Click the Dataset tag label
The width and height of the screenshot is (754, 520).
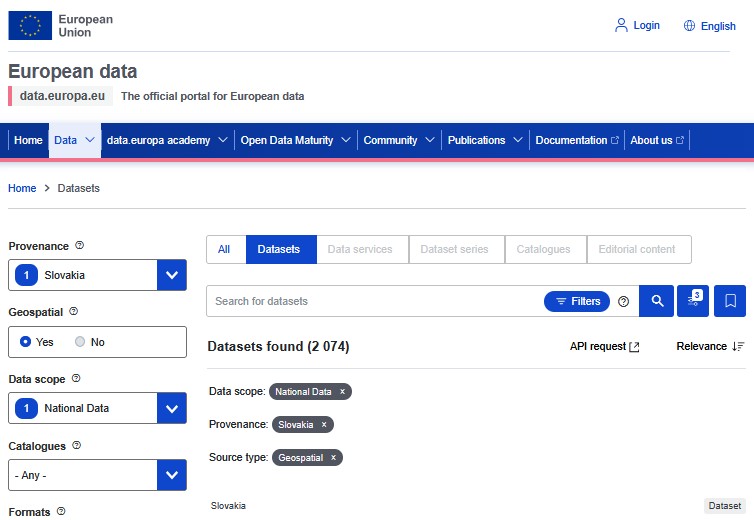click(725, 506)
